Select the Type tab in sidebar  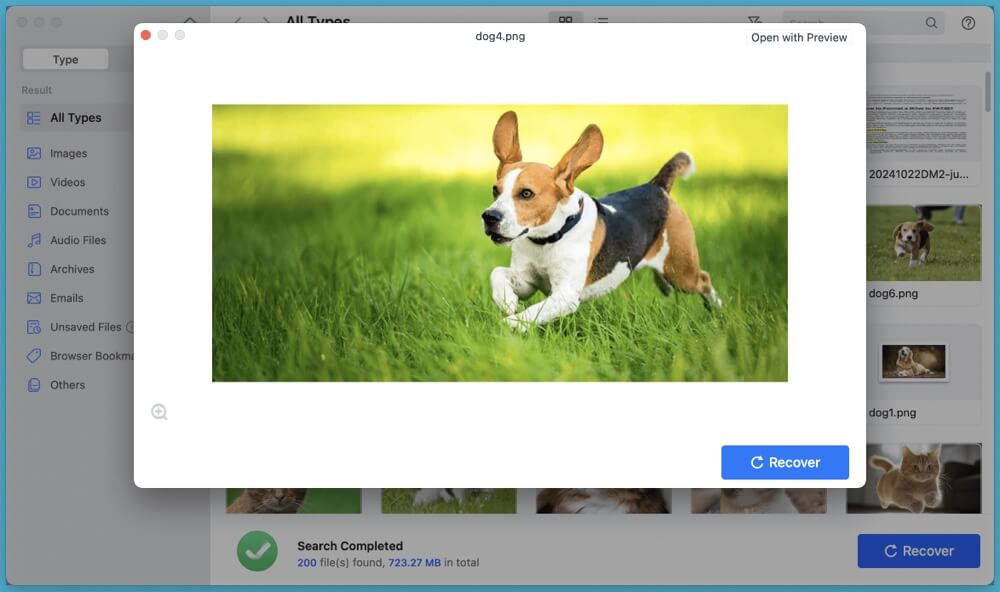coord(66,59)
